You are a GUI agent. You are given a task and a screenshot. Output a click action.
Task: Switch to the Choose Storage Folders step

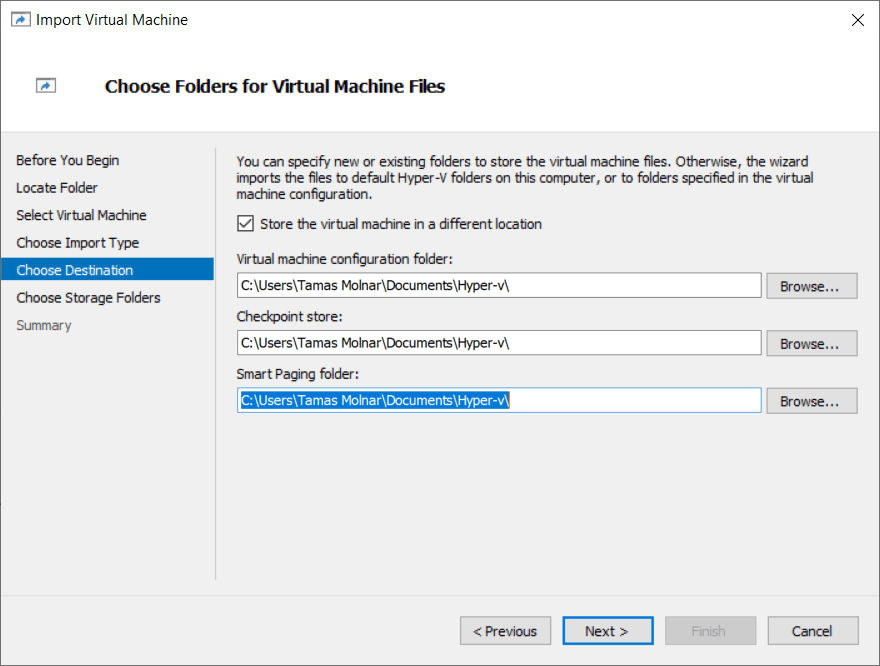coord(88,298)
